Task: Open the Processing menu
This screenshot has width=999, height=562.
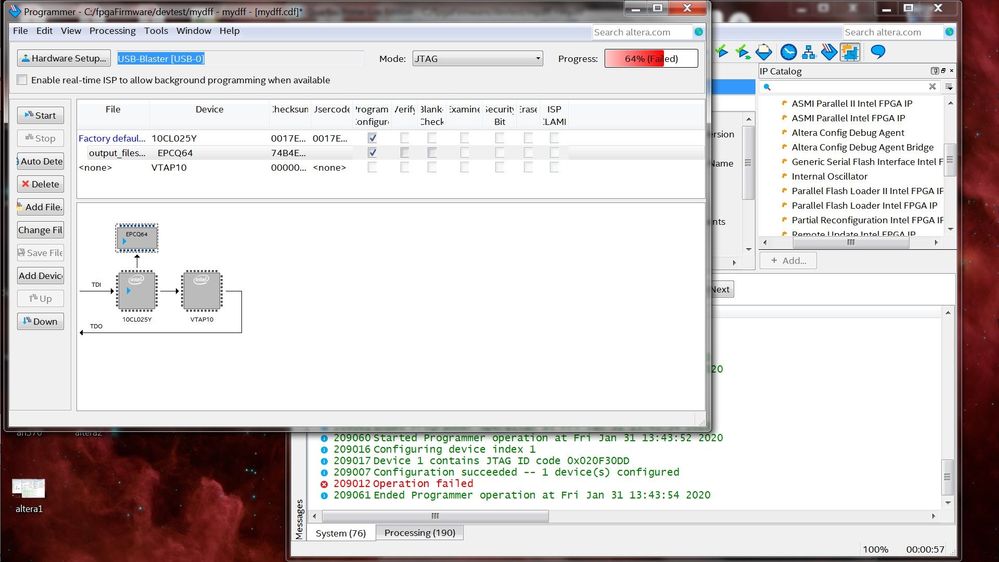Action: click(x=112, y=31)
